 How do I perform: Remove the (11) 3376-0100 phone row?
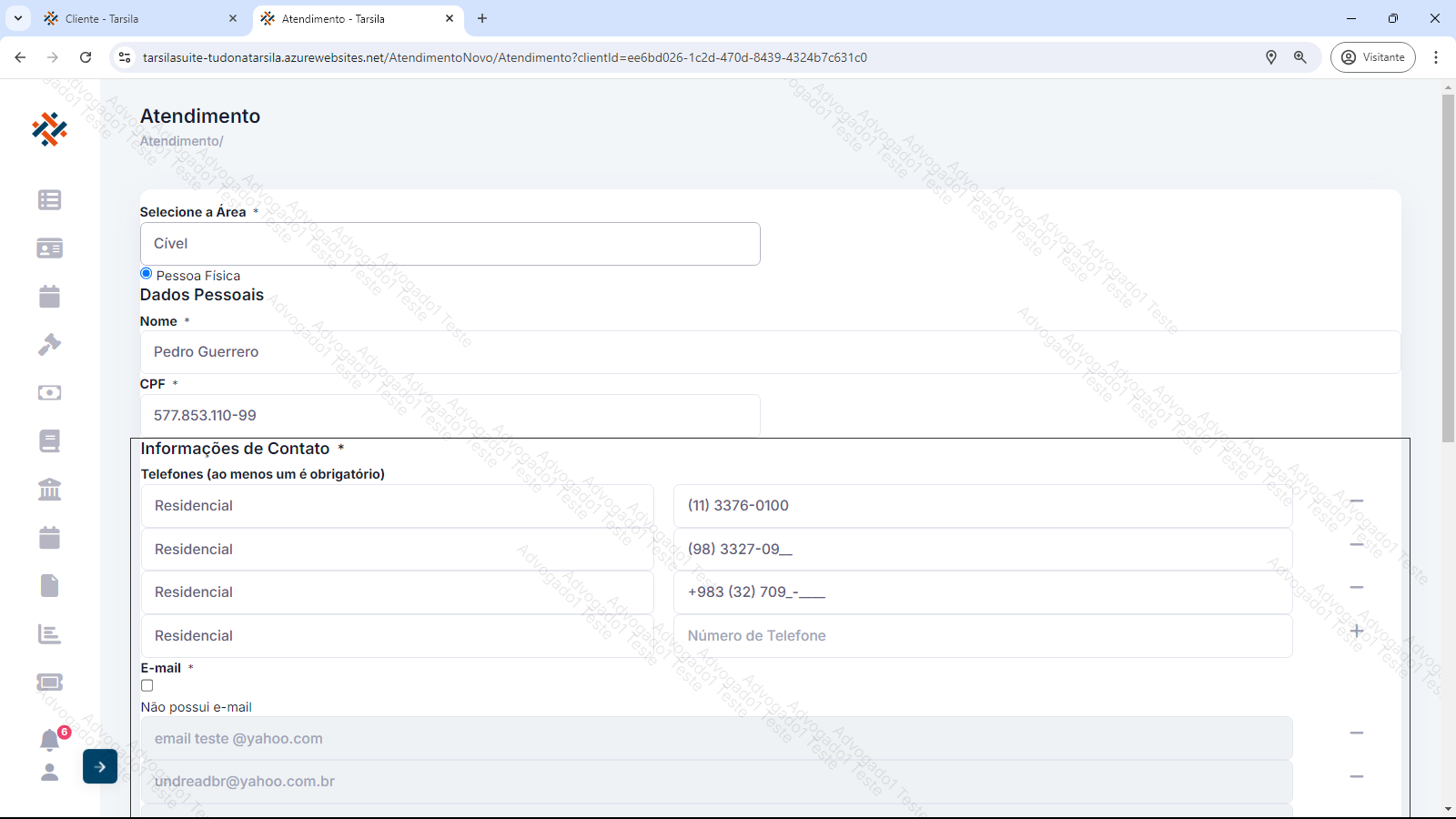tap(1356, 501)
